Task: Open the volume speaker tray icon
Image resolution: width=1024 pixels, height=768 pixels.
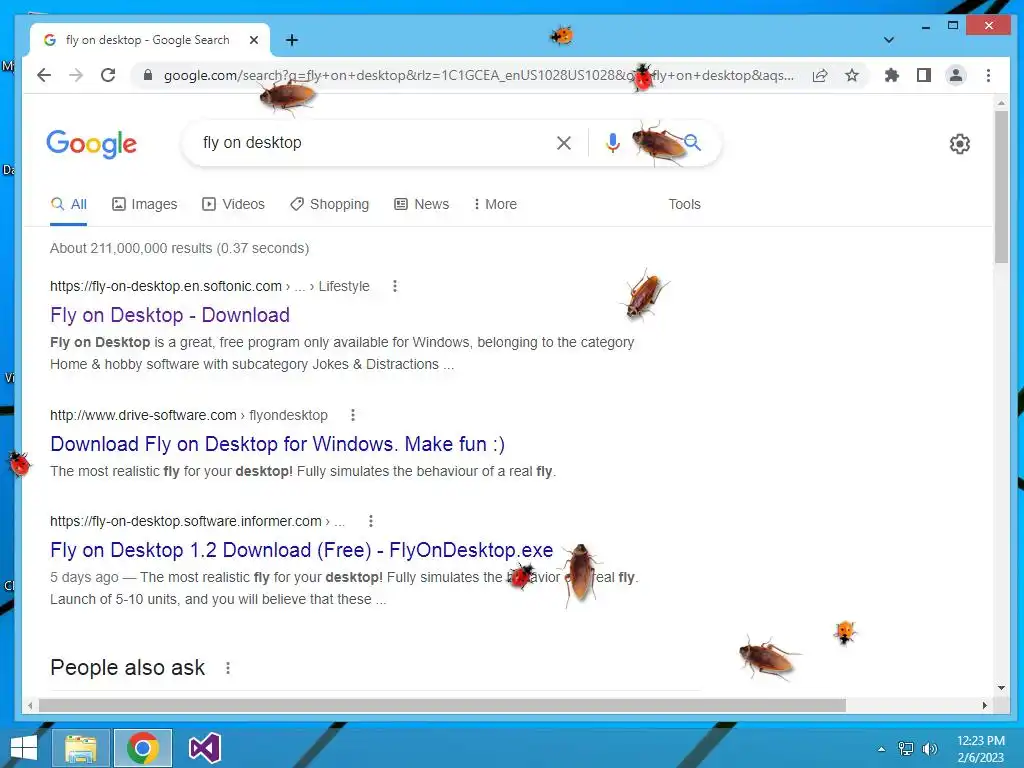Action: tap(929, 749)
